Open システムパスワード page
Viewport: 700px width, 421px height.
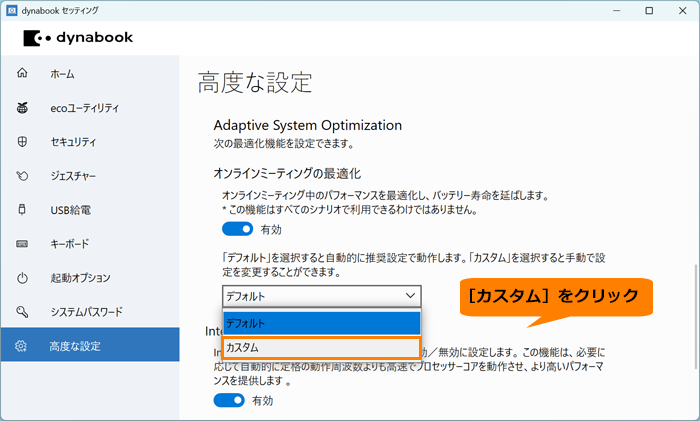(90, 312)
